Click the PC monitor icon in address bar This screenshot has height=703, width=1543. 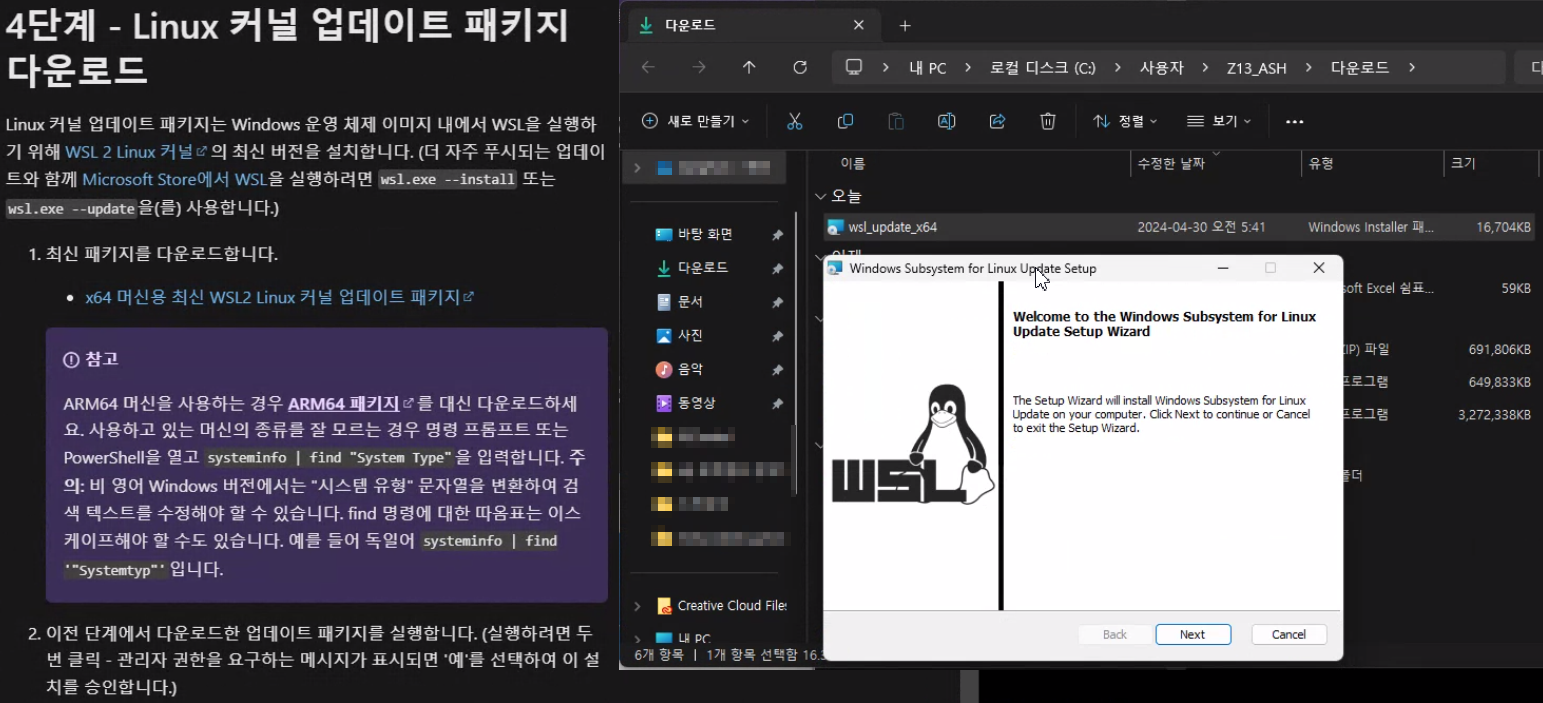pyautogui.click(x=854, y=67)
